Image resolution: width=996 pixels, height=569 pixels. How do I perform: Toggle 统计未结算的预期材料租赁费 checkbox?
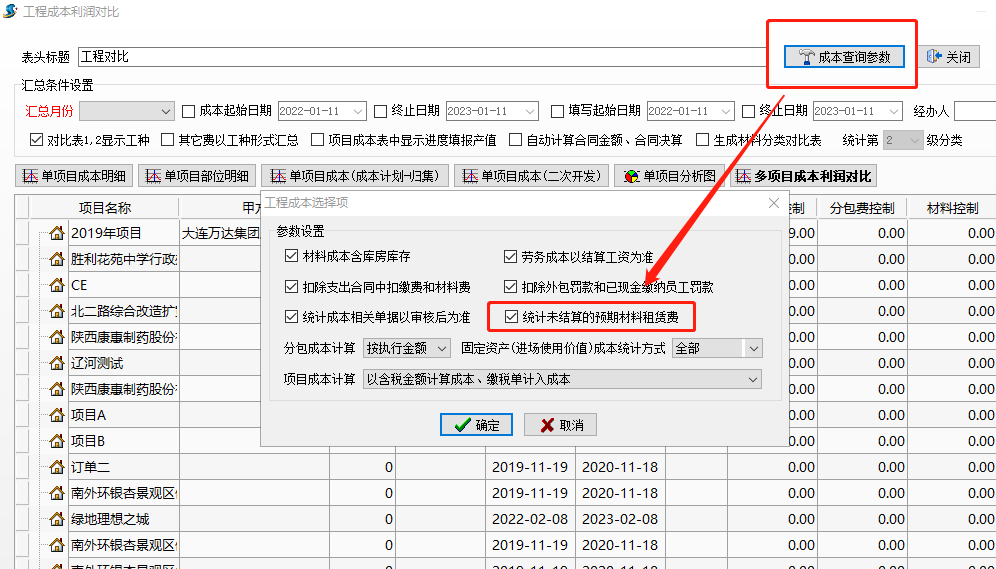coord(513,317)
